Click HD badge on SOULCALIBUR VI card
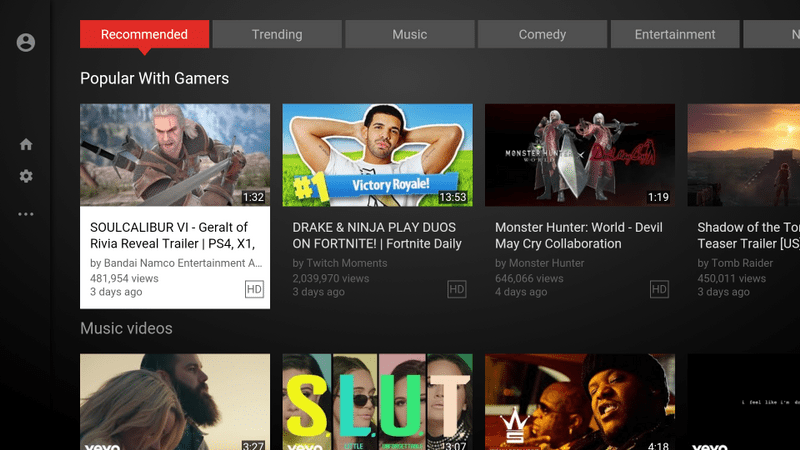The image size is (800, 450). [x=254, y=289]
